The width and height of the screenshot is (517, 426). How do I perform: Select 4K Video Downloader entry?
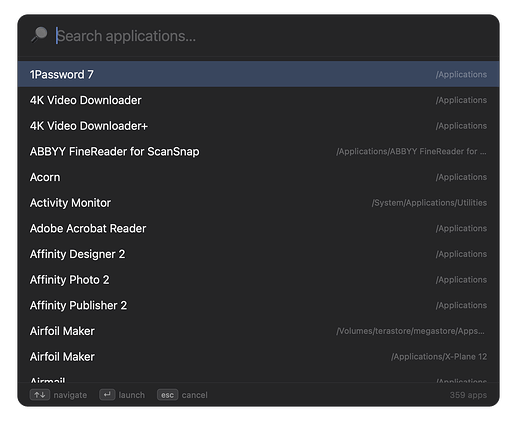click(x=258, y=100)
